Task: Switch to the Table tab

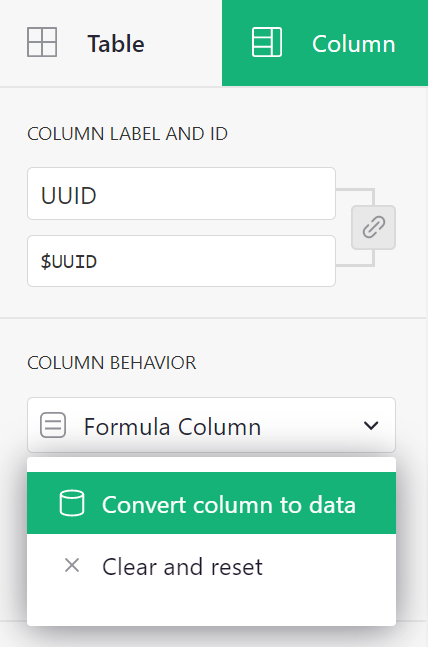Action: point(111,43)
